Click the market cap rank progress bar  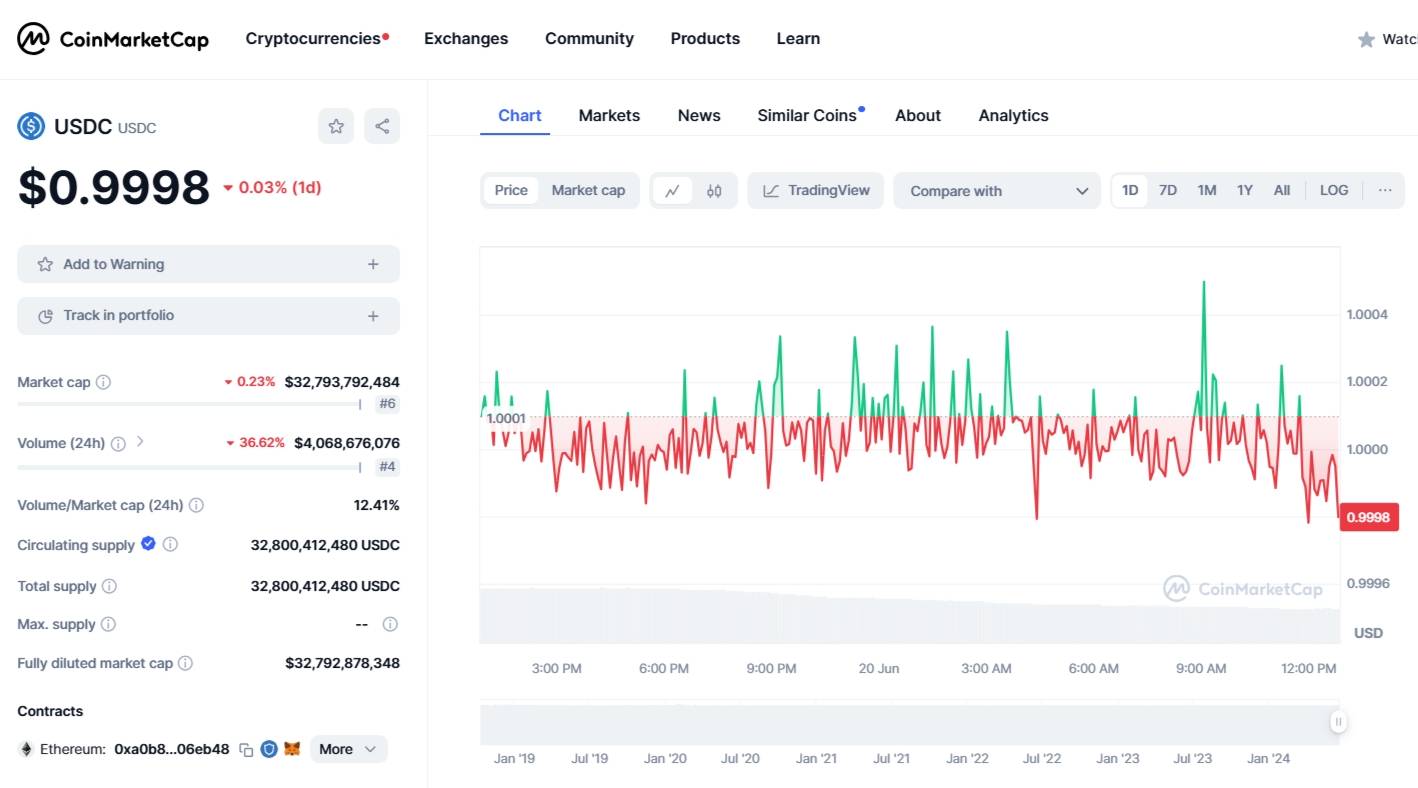(189, 405)
